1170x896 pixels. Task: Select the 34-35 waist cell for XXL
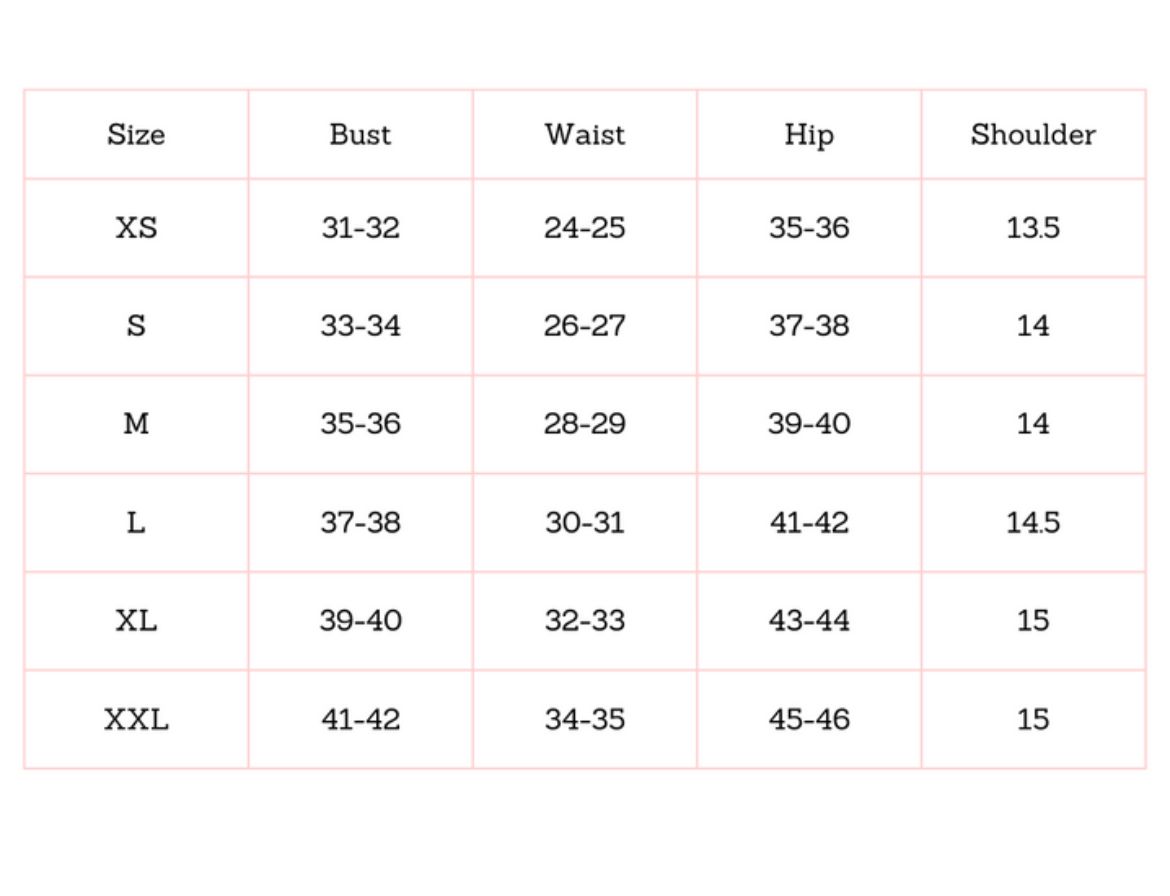tap(584, 719)
